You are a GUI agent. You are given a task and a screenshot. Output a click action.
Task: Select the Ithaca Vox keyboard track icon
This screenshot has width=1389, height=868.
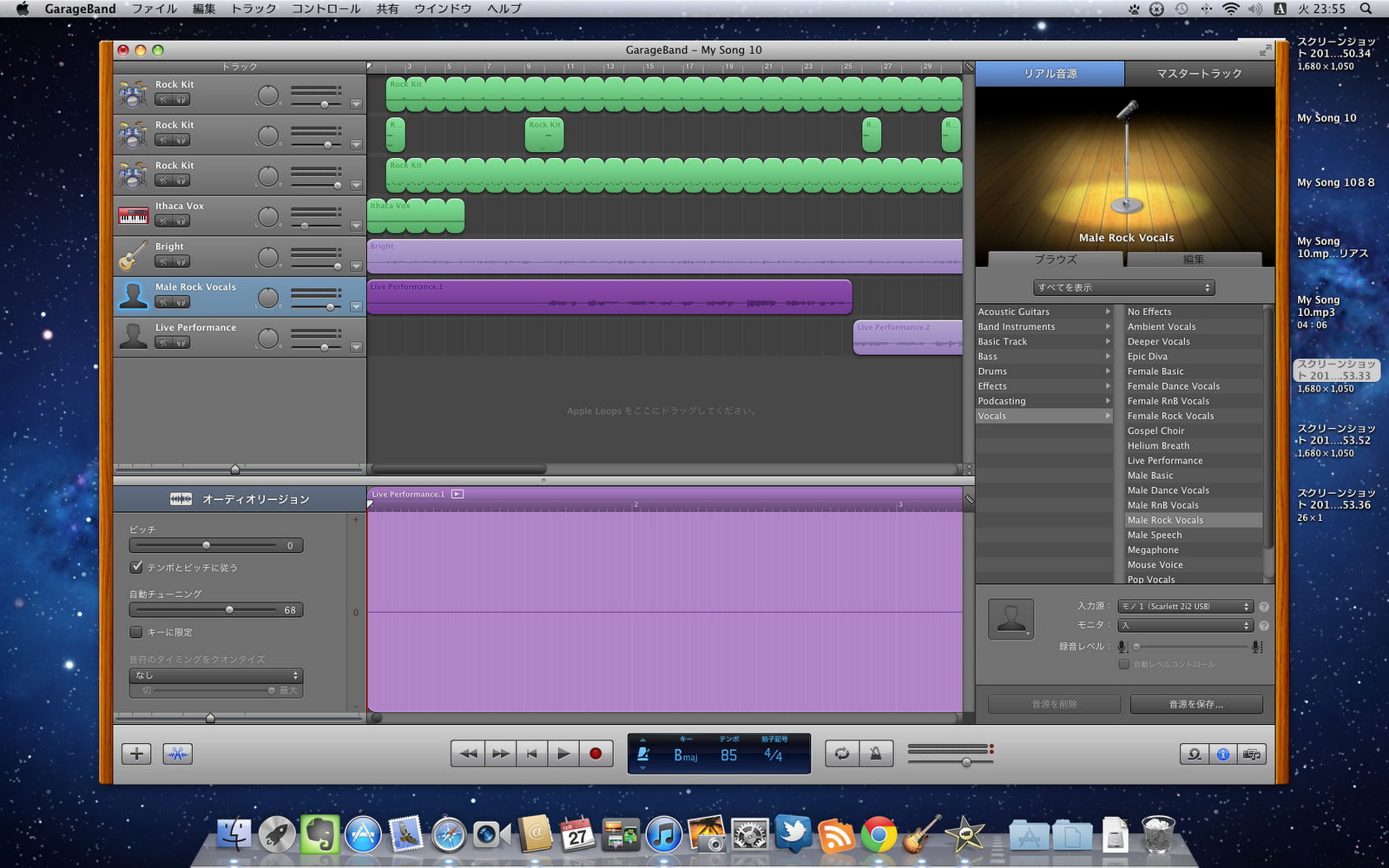[133, 215]
